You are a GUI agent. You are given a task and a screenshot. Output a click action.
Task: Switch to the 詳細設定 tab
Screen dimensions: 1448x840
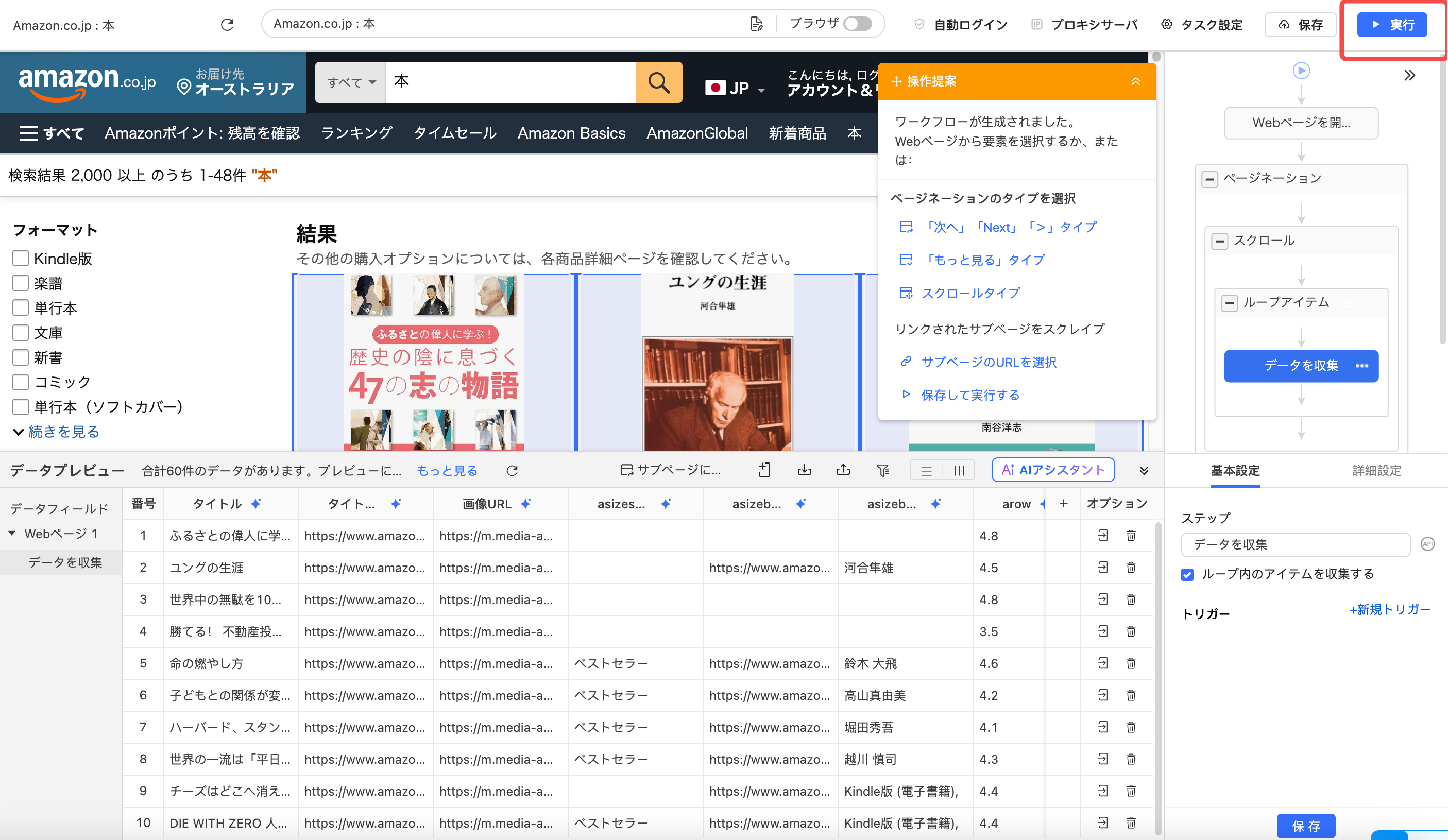tap(1376, 471)
